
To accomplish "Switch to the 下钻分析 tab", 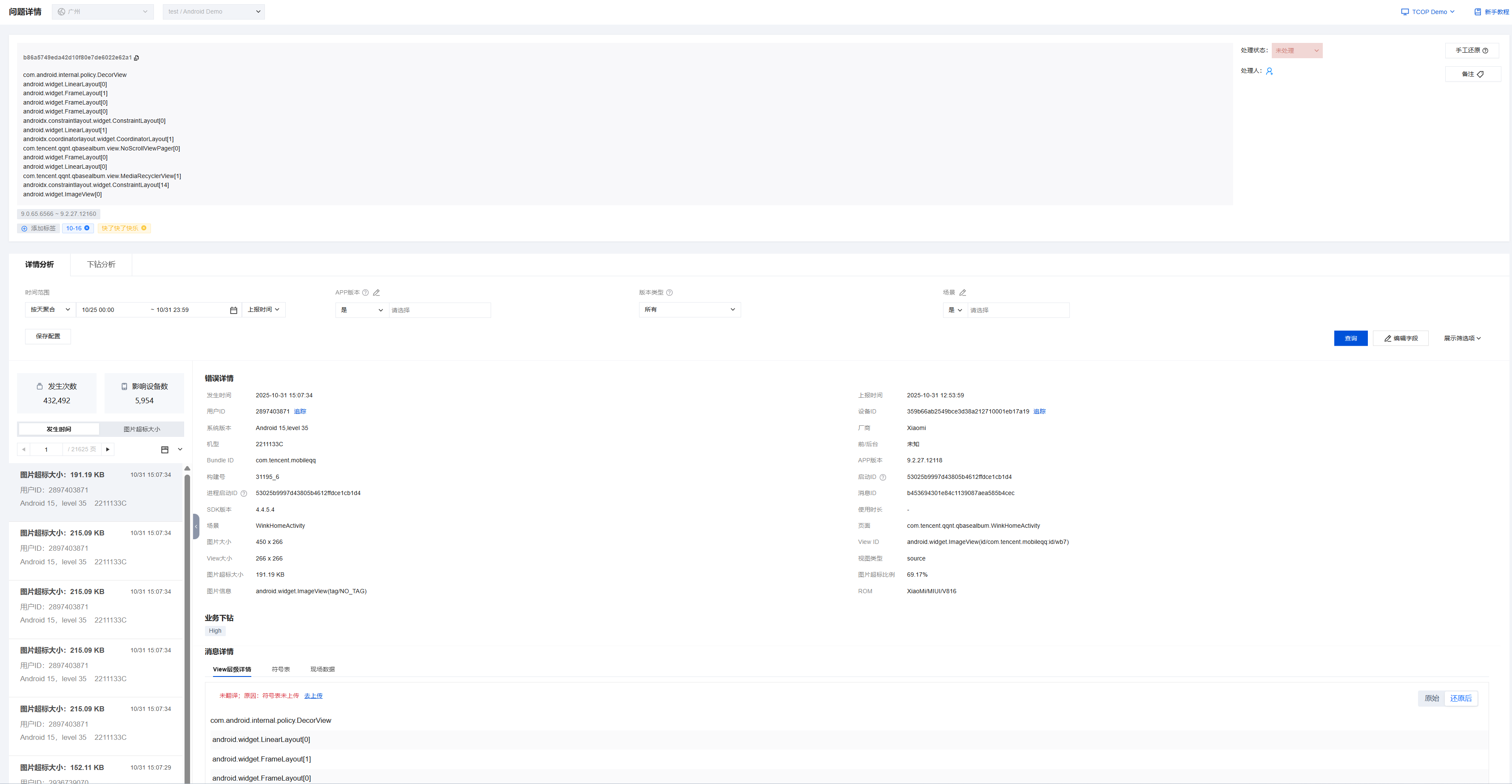I will pos(101,264).
